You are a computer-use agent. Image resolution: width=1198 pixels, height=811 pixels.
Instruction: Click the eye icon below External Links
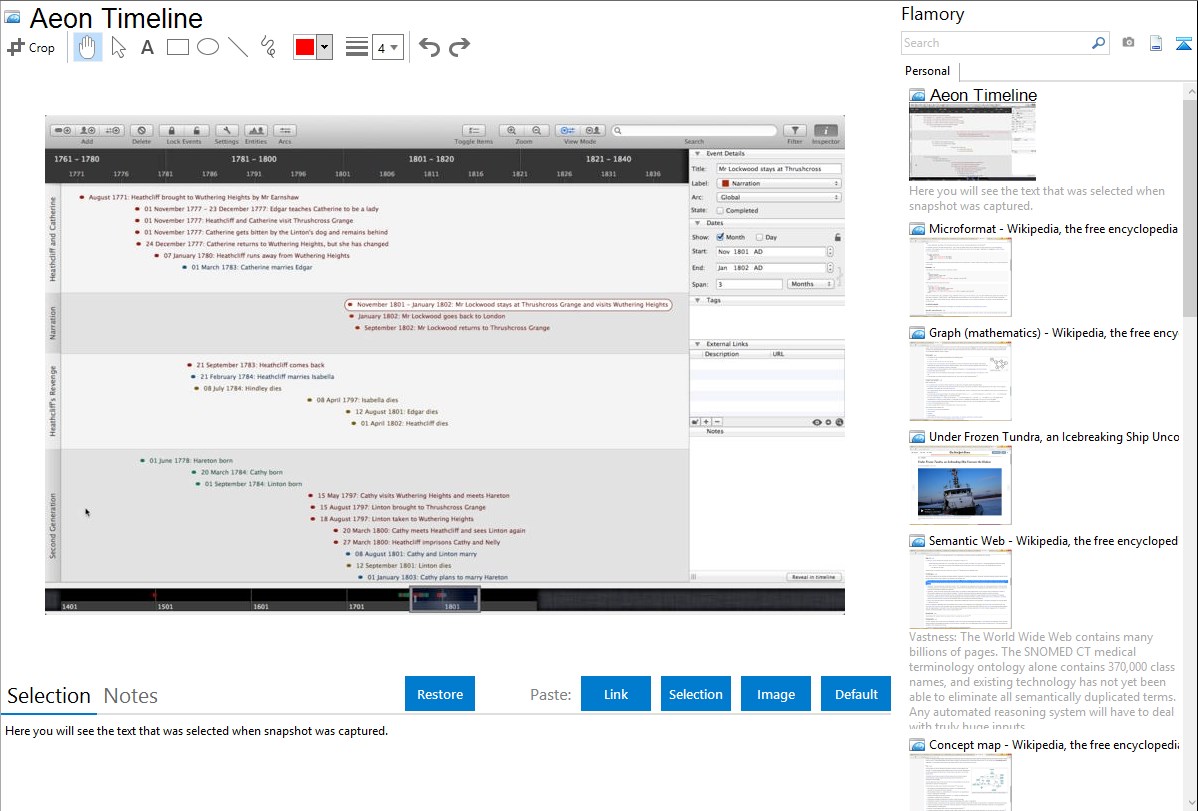click(817, 422)
